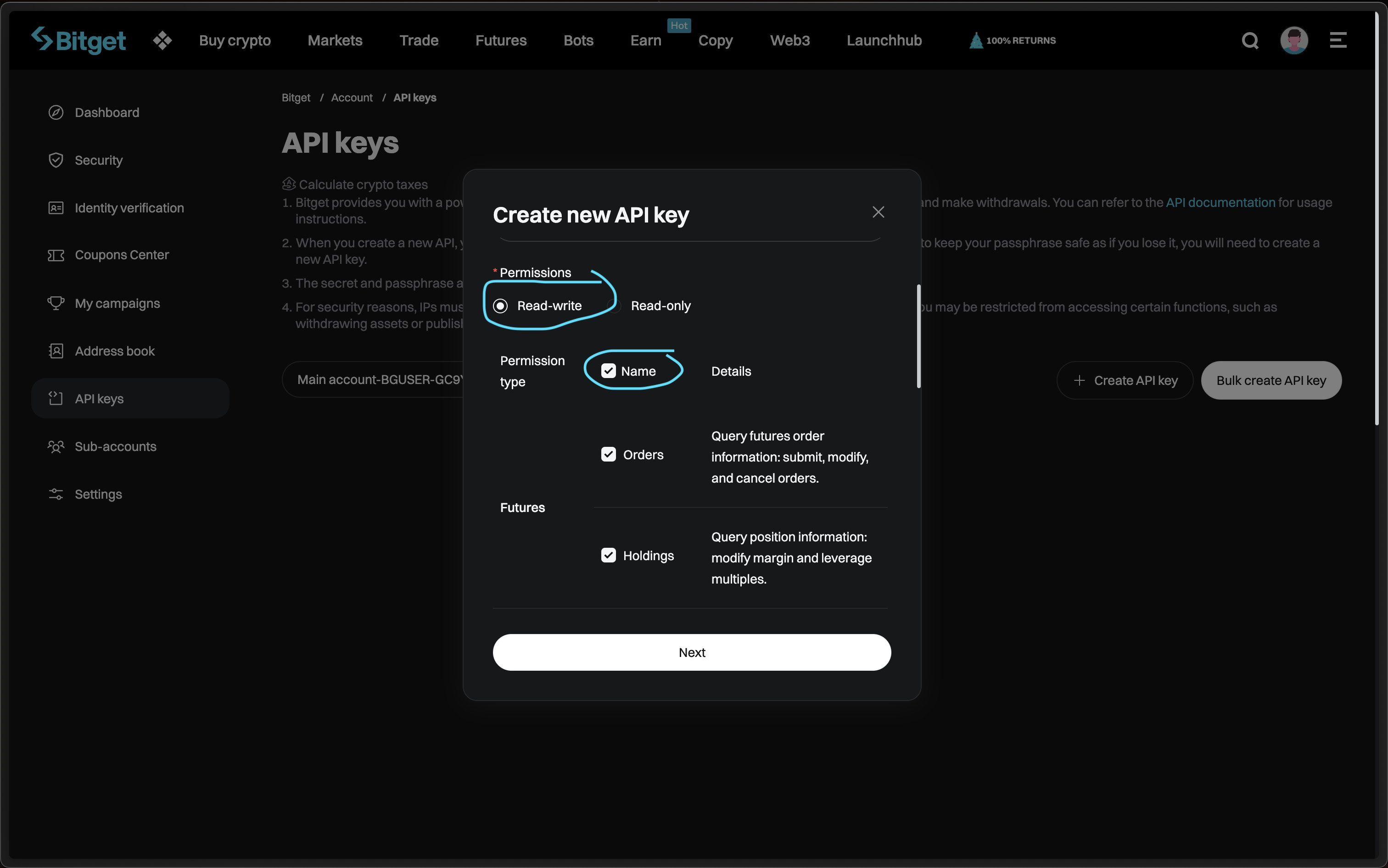Open the four-diamond apps grid icon
The height and width of the screenshot is (868, 1388).
pos(162,40)
